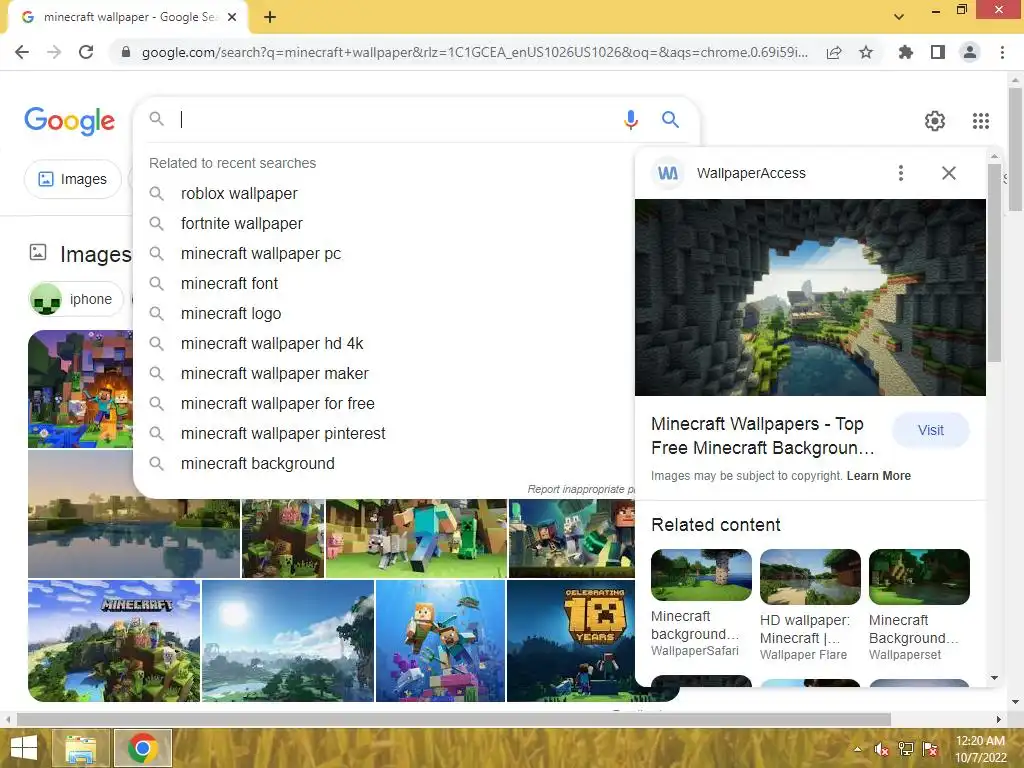
Task: Click the taskbar clock and date
Action: click(980, 749)
